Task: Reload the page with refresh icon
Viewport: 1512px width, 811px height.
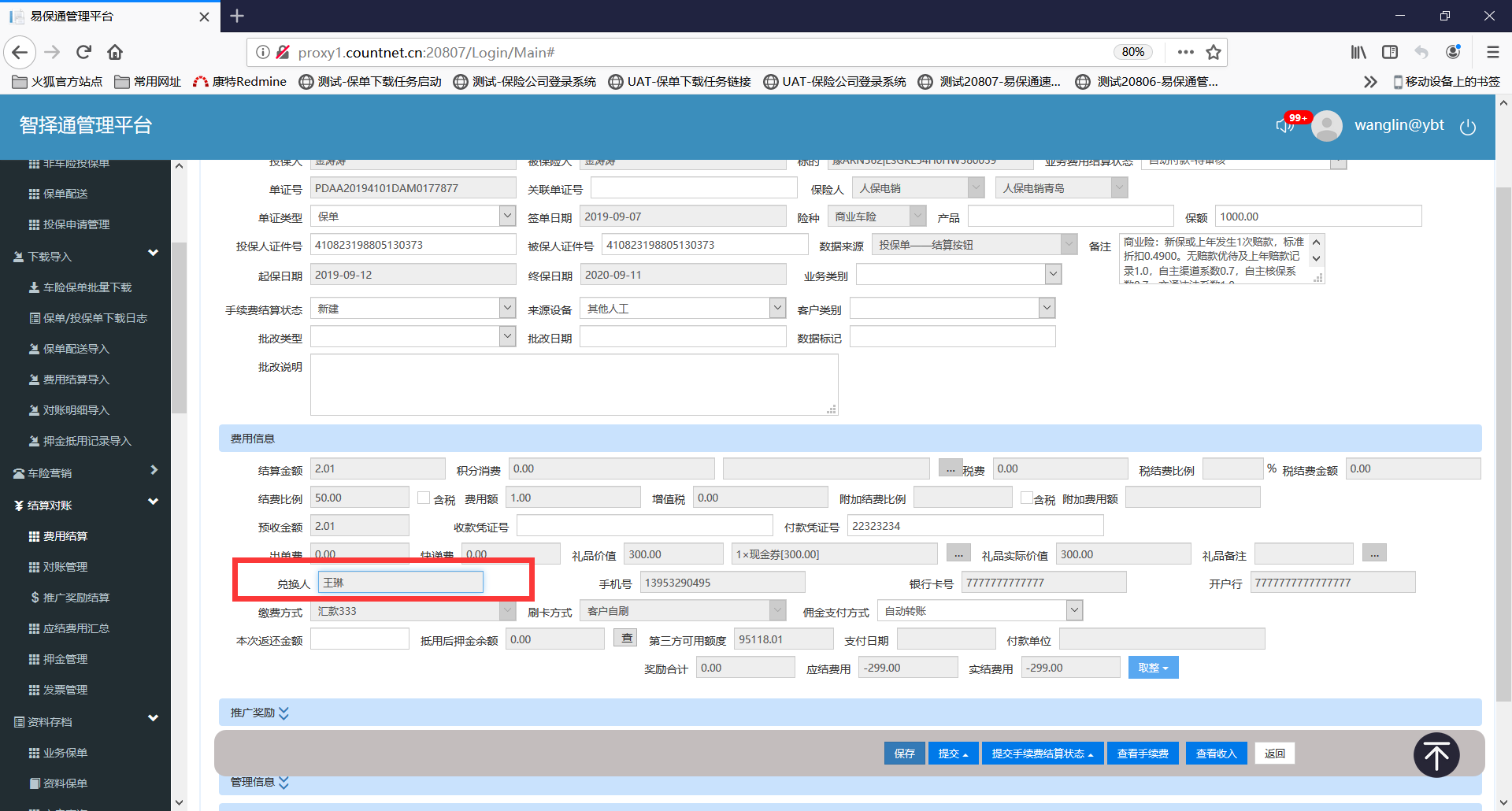Action: point(83,52)
